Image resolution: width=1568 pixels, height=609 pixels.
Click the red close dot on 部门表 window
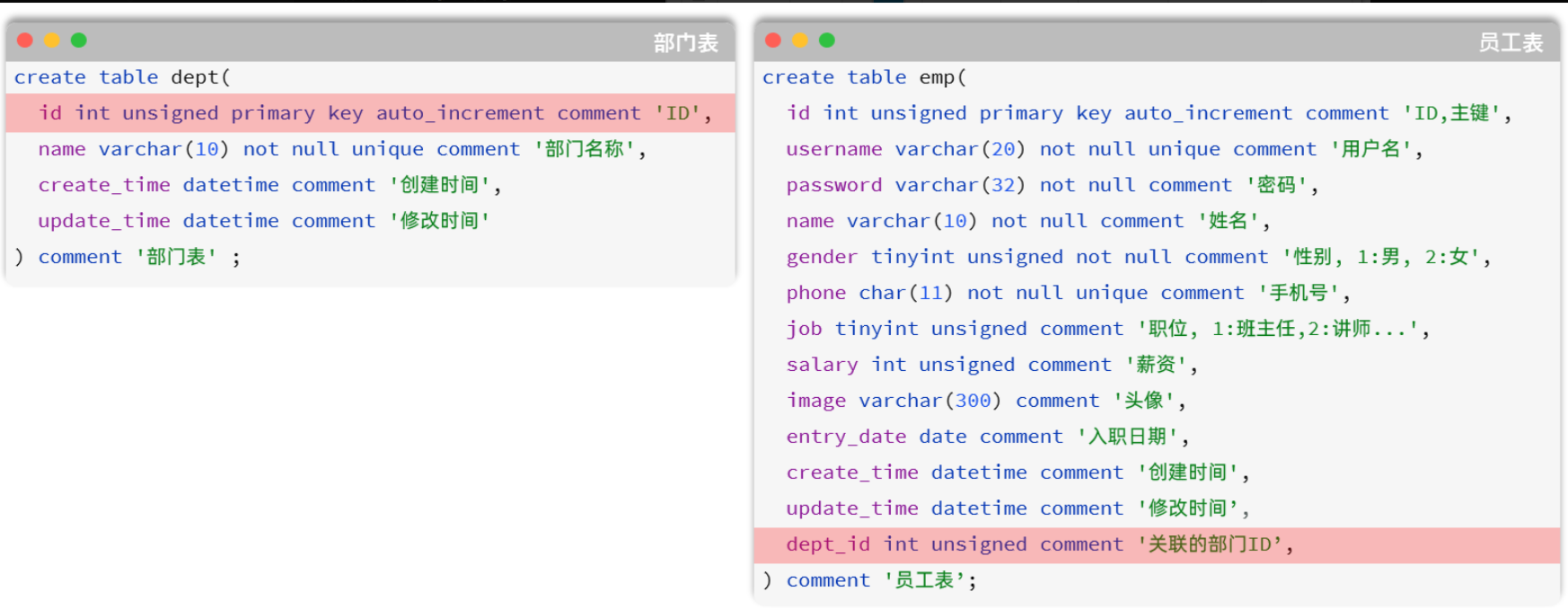pyautogui.click(x=25, y=40)
